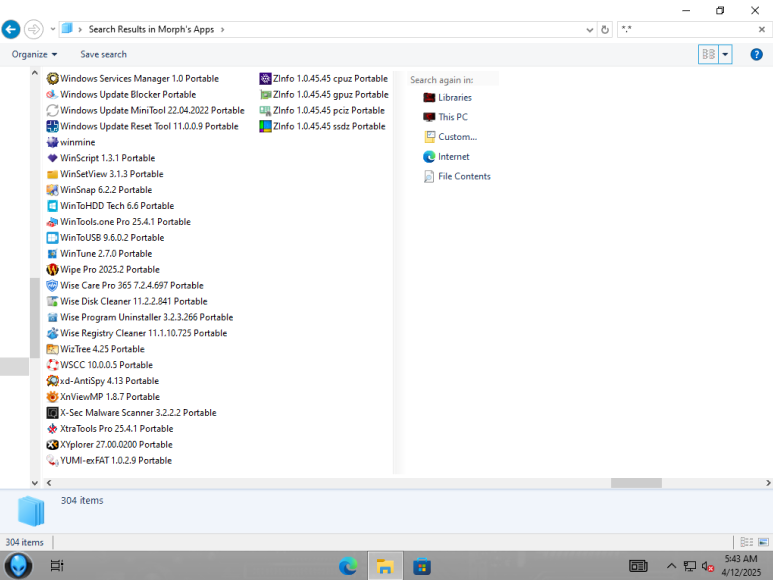Clear the search box text
The image size is (773, 580).
762,30
